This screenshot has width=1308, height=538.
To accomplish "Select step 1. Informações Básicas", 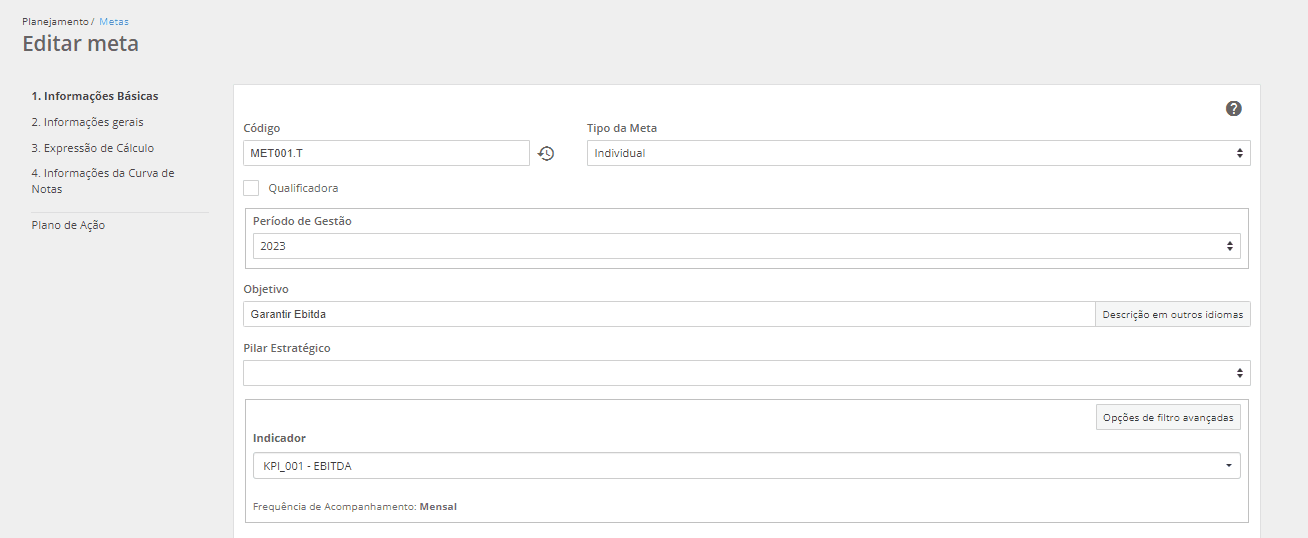I will point(95,96).
